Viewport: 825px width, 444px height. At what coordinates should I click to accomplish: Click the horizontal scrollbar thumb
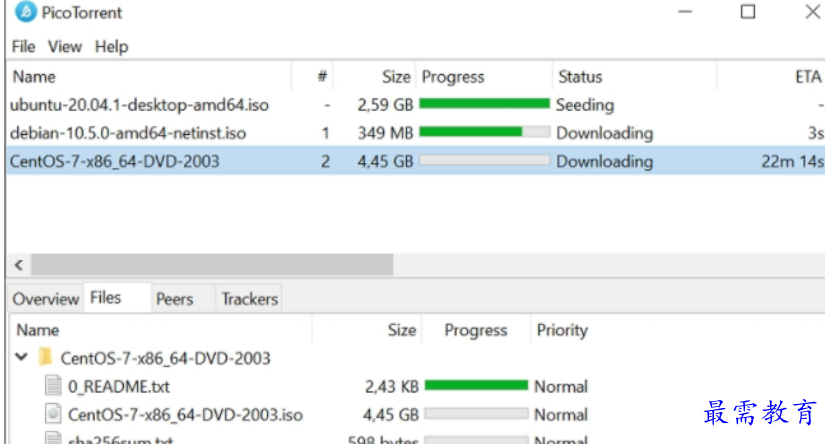(x=212, y=265)
